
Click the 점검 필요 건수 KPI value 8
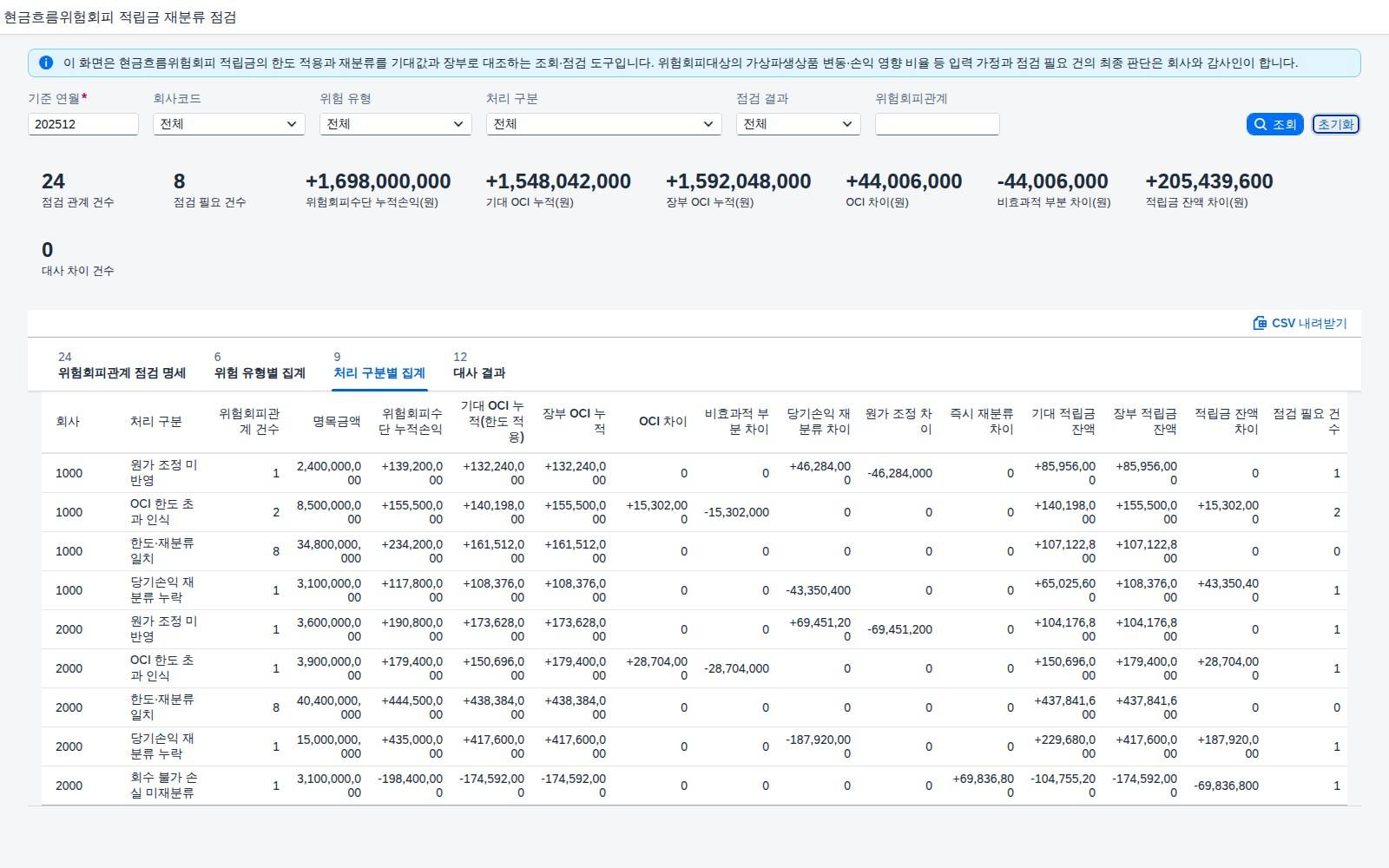pos(179,181)
